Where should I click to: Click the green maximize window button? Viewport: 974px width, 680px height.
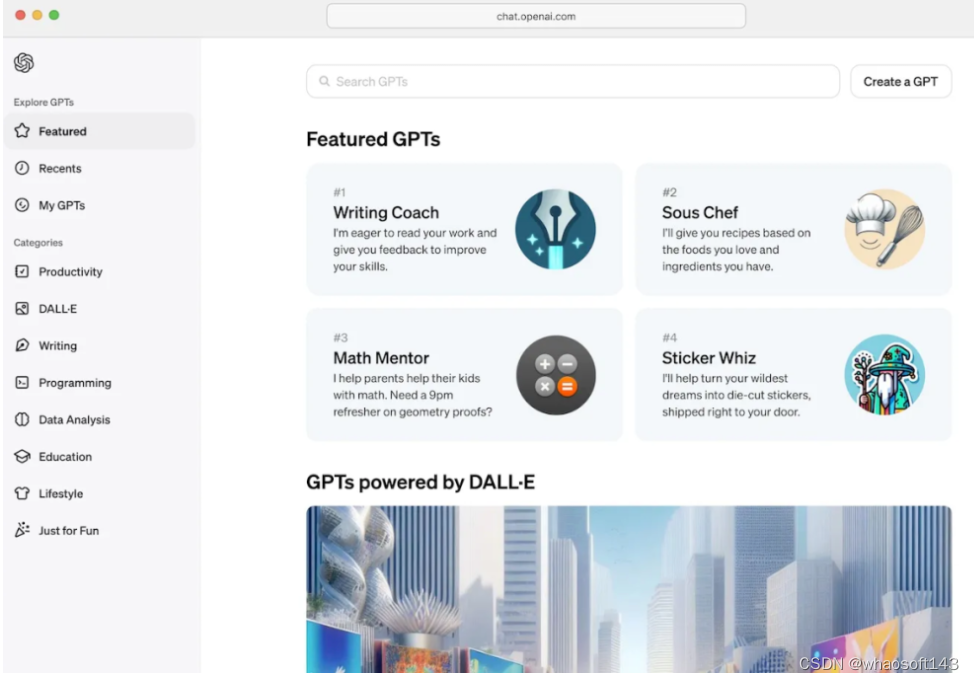[54, 15]
